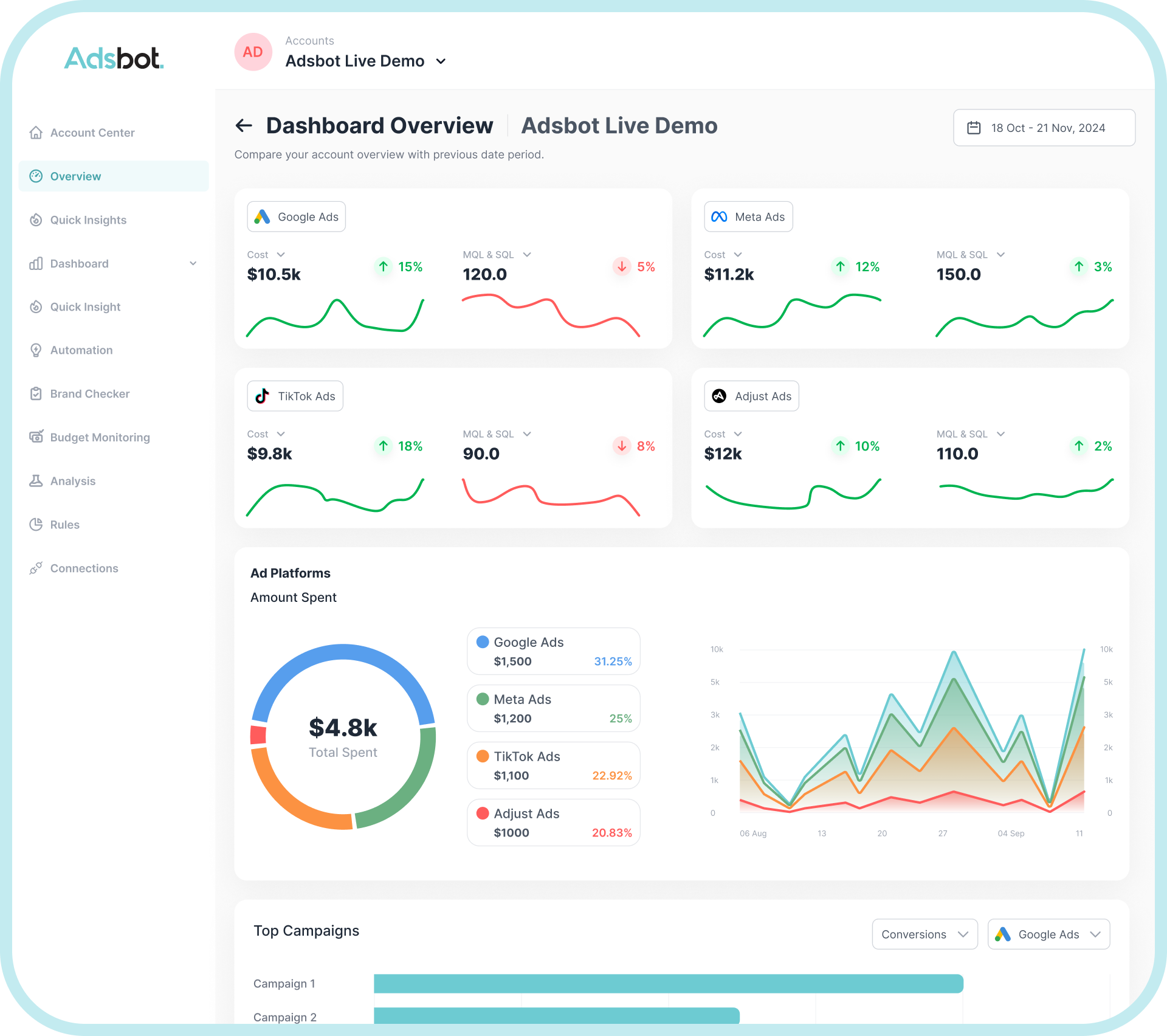Click the back arrow beside Dashboard Overview

coord(244,126)
